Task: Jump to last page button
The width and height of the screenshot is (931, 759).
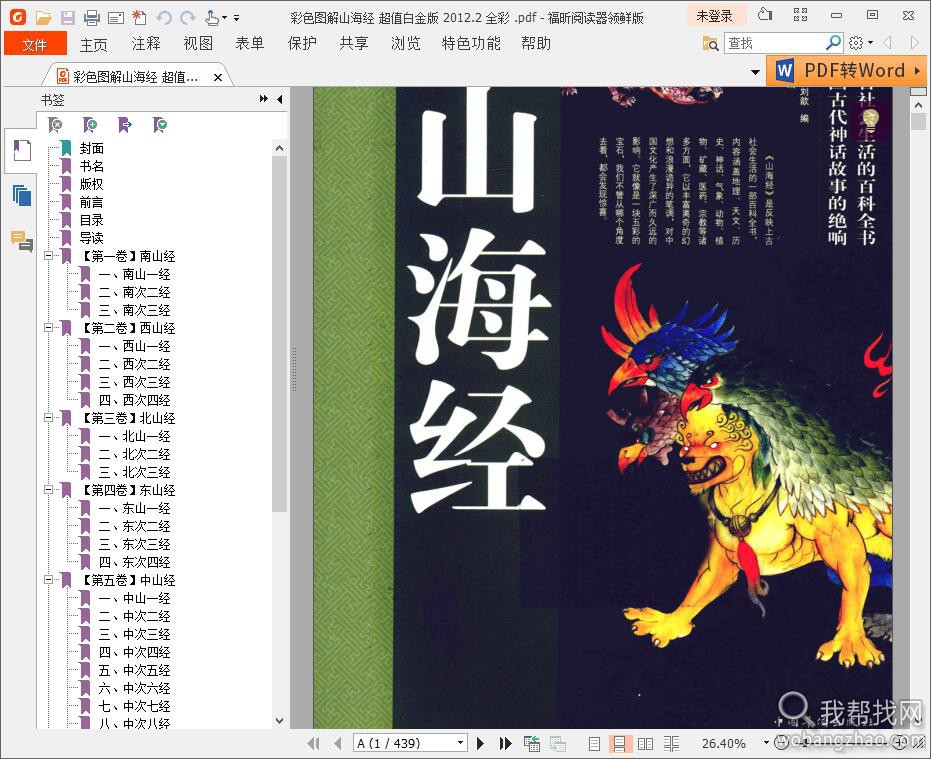Action: (x=505, y=743)
